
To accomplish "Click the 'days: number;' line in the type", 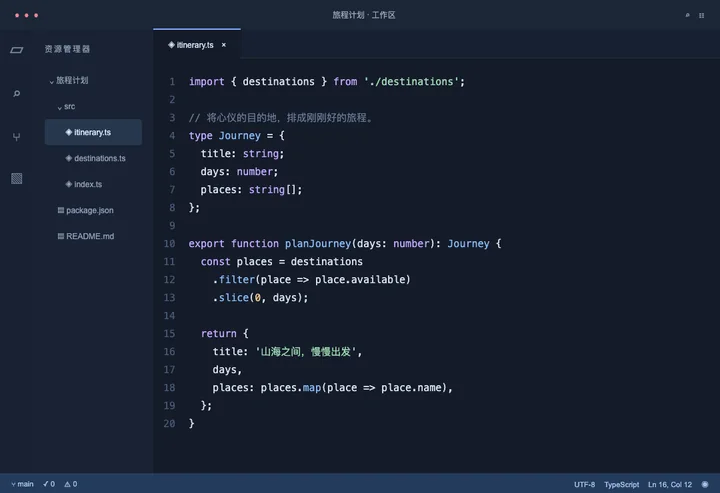I will click(239, 172).
